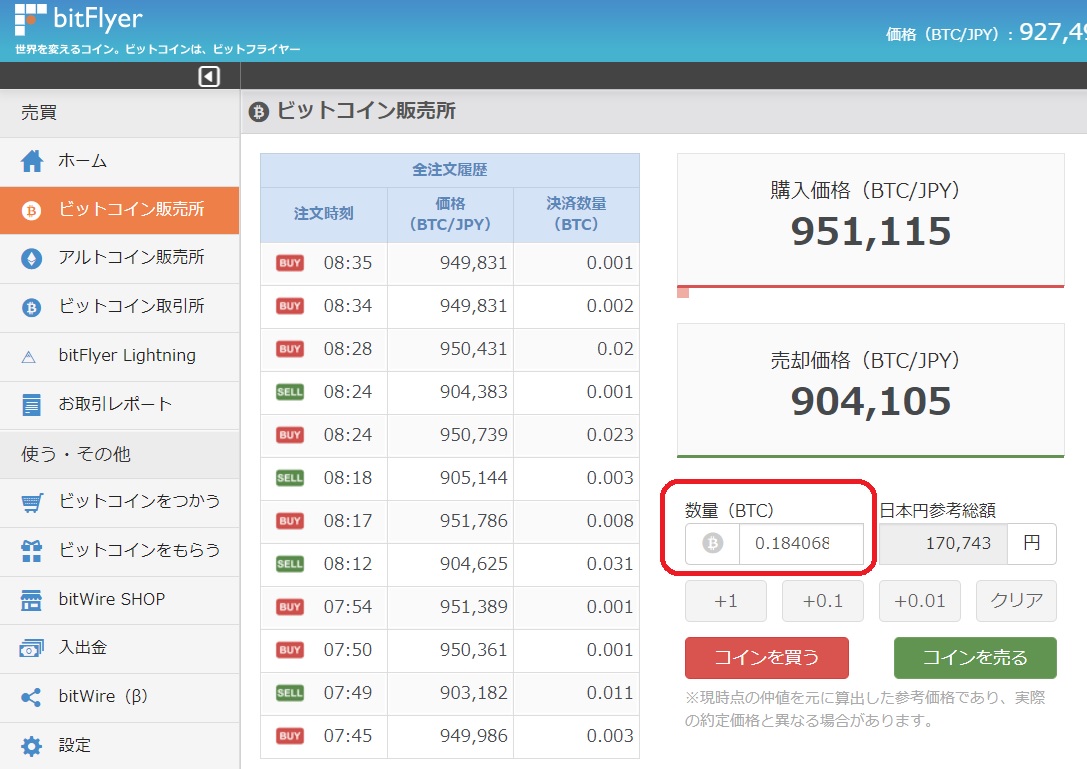Click the blue bitcoin icon for ビットコイン取引所
The image size is (1087, 769).
click(x=31, y=307)
